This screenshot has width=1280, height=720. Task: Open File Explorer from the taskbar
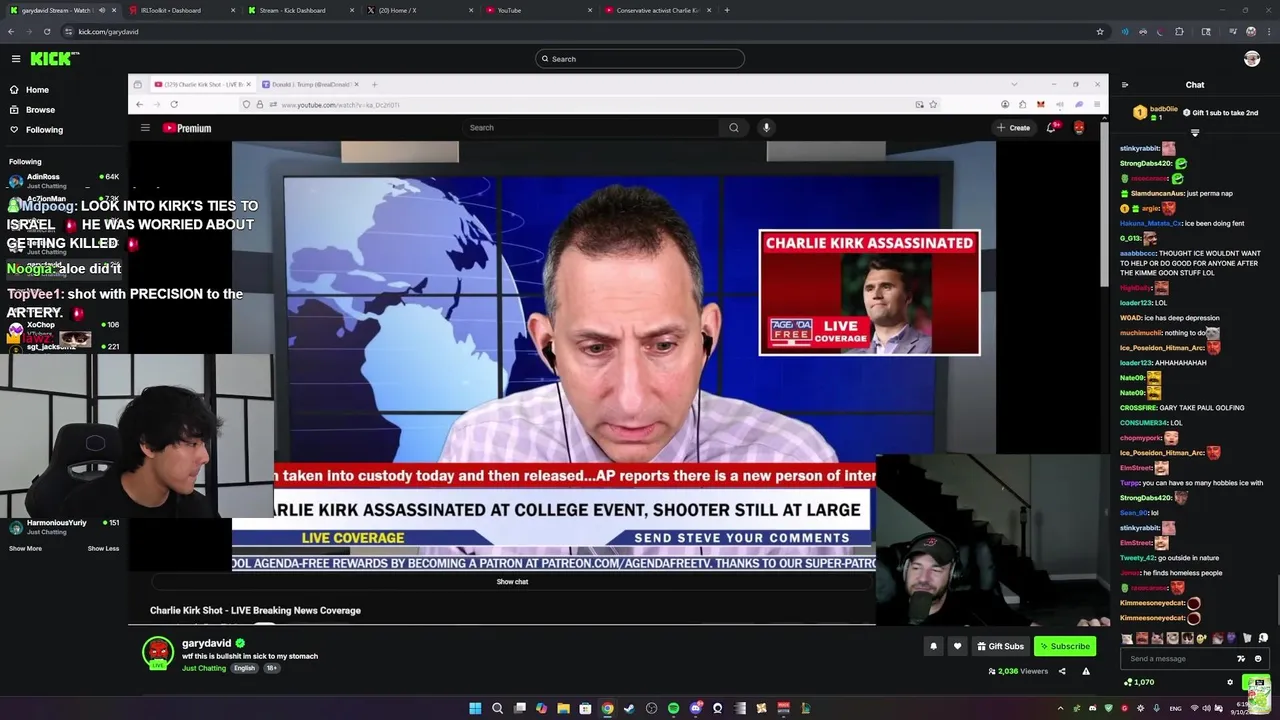[x=563, y=708]
